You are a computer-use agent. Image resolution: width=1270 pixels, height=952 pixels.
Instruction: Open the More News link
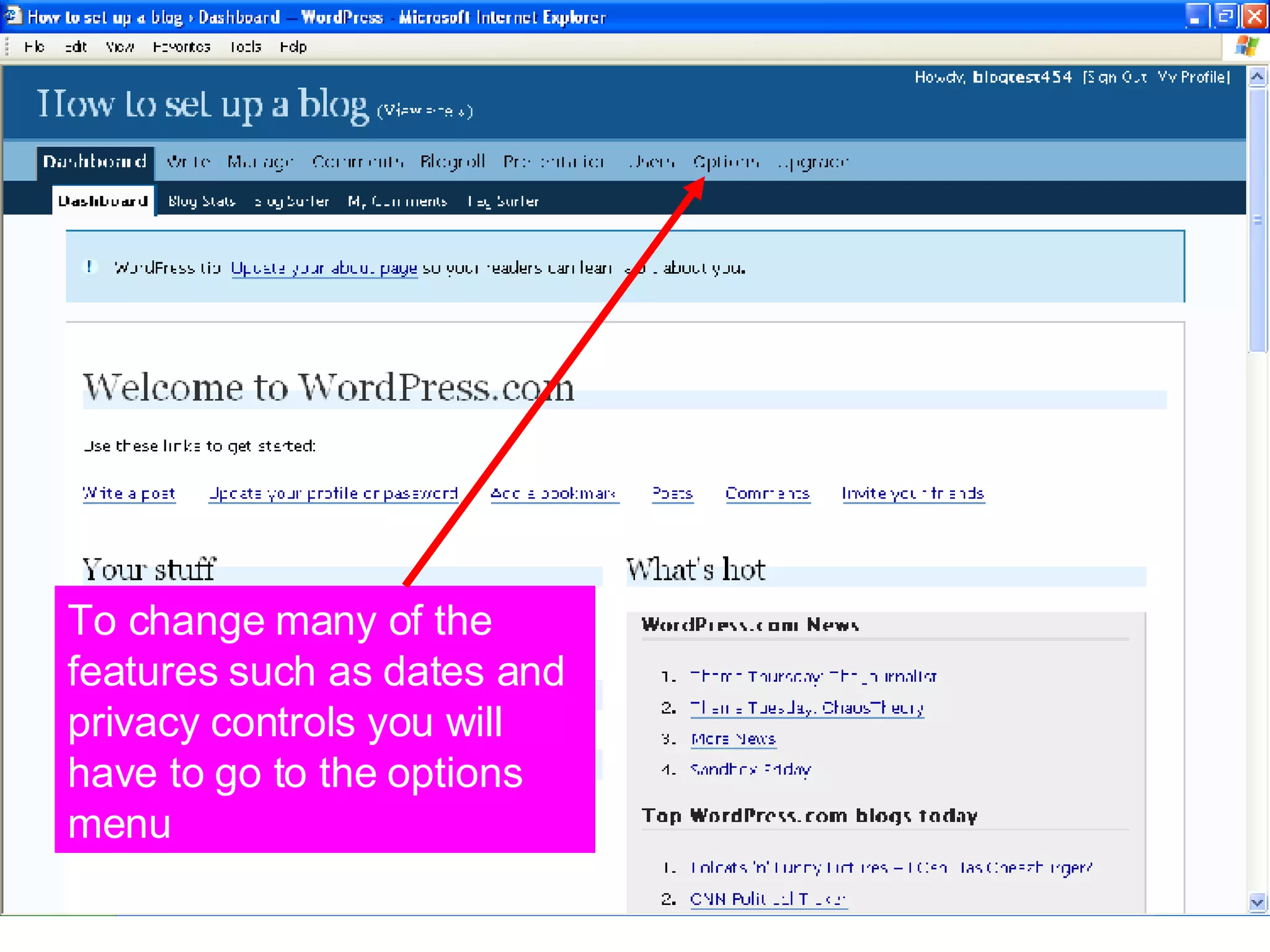point(733,739)
